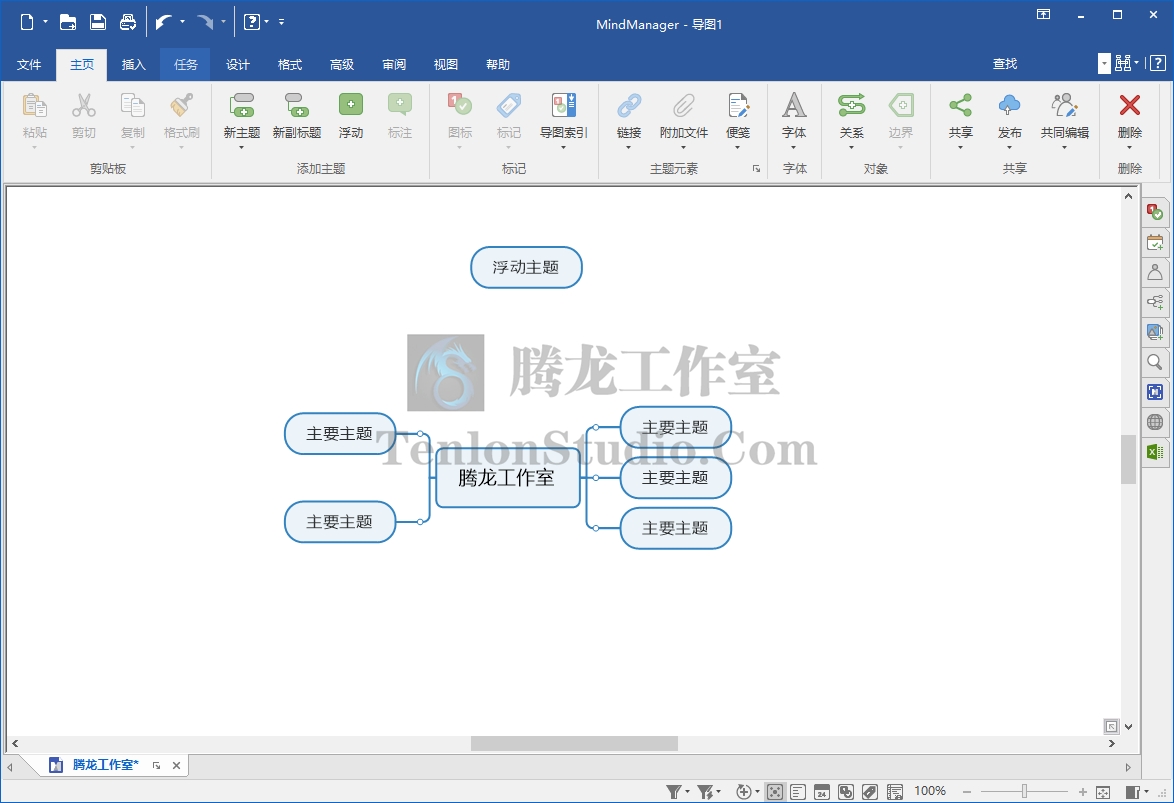Zoom in with the plus button
Screen dimensions: 1174x803
1083,792
